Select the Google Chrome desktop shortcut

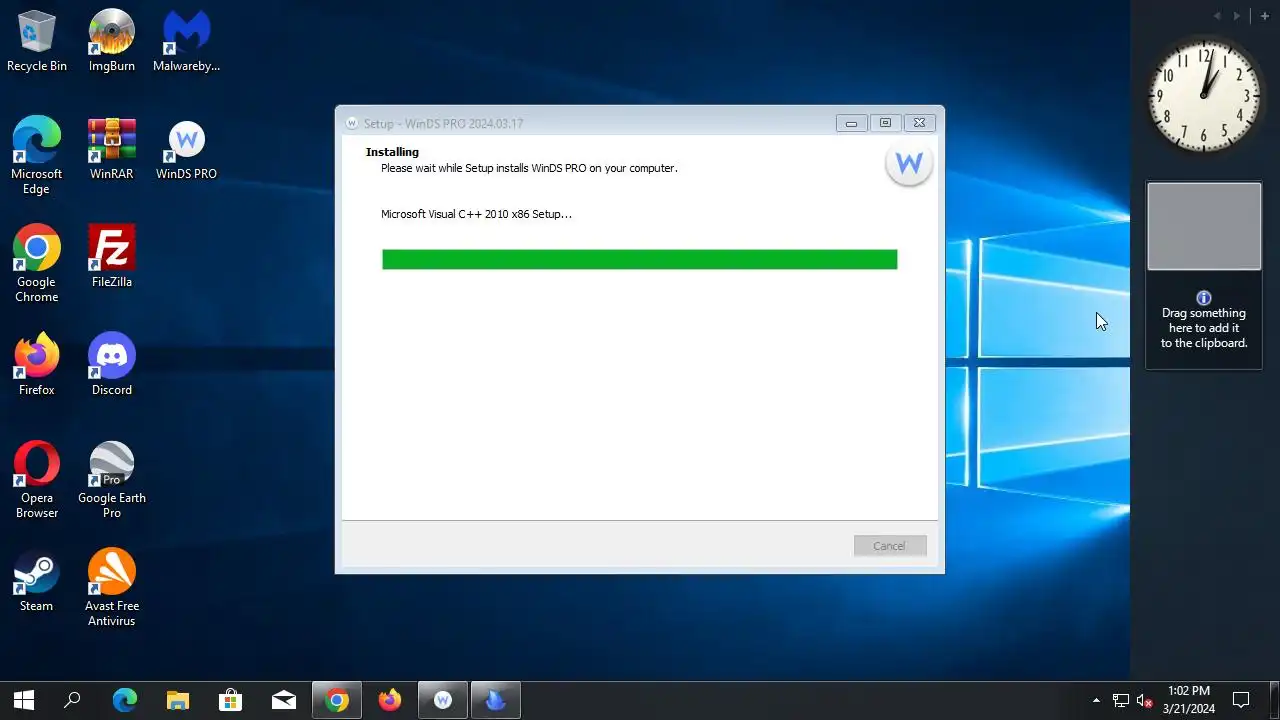coord(36,263)
